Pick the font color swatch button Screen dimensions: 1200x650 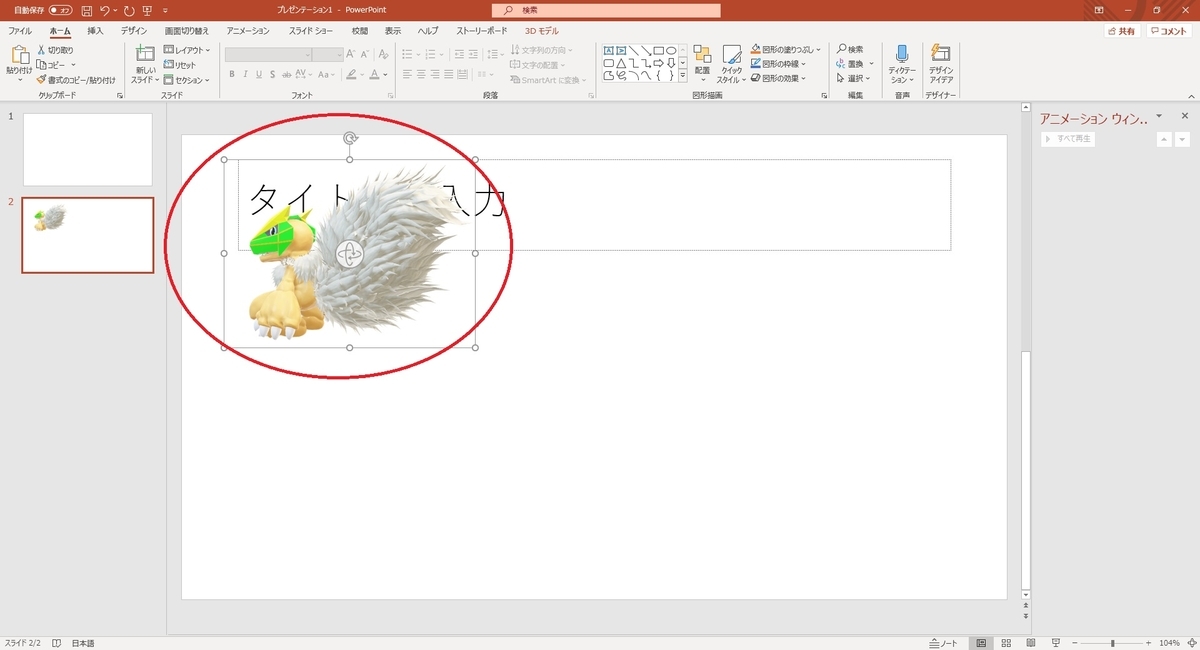375,74
